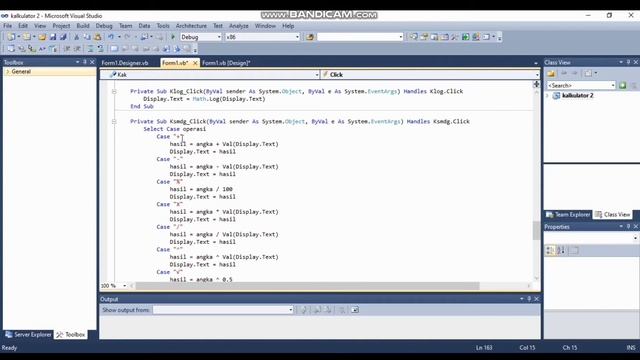Click the Undo arrow icon
The image size is (640, 360).
(x=111, y=37)
